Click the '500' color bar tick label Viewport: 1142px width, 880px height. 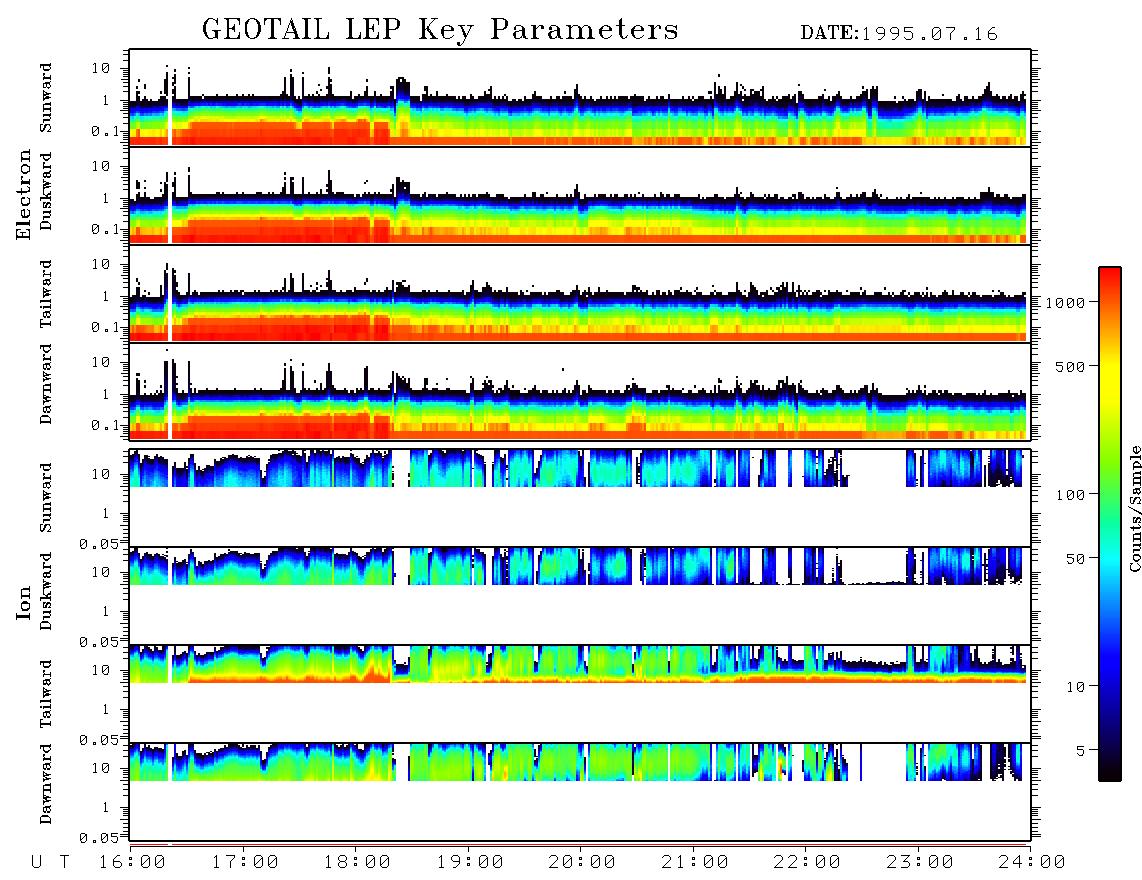1070,366
